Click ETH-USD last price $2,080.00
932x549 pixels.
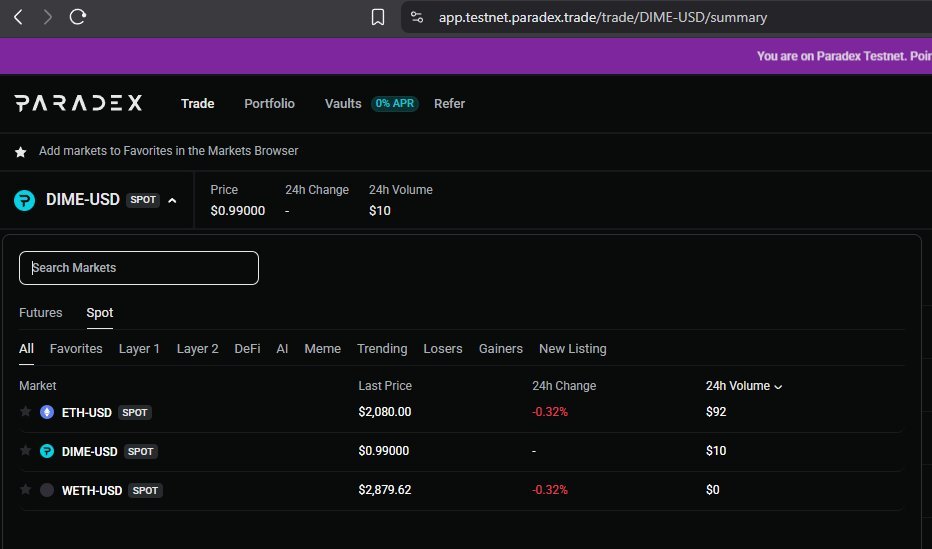pos(385,412)
